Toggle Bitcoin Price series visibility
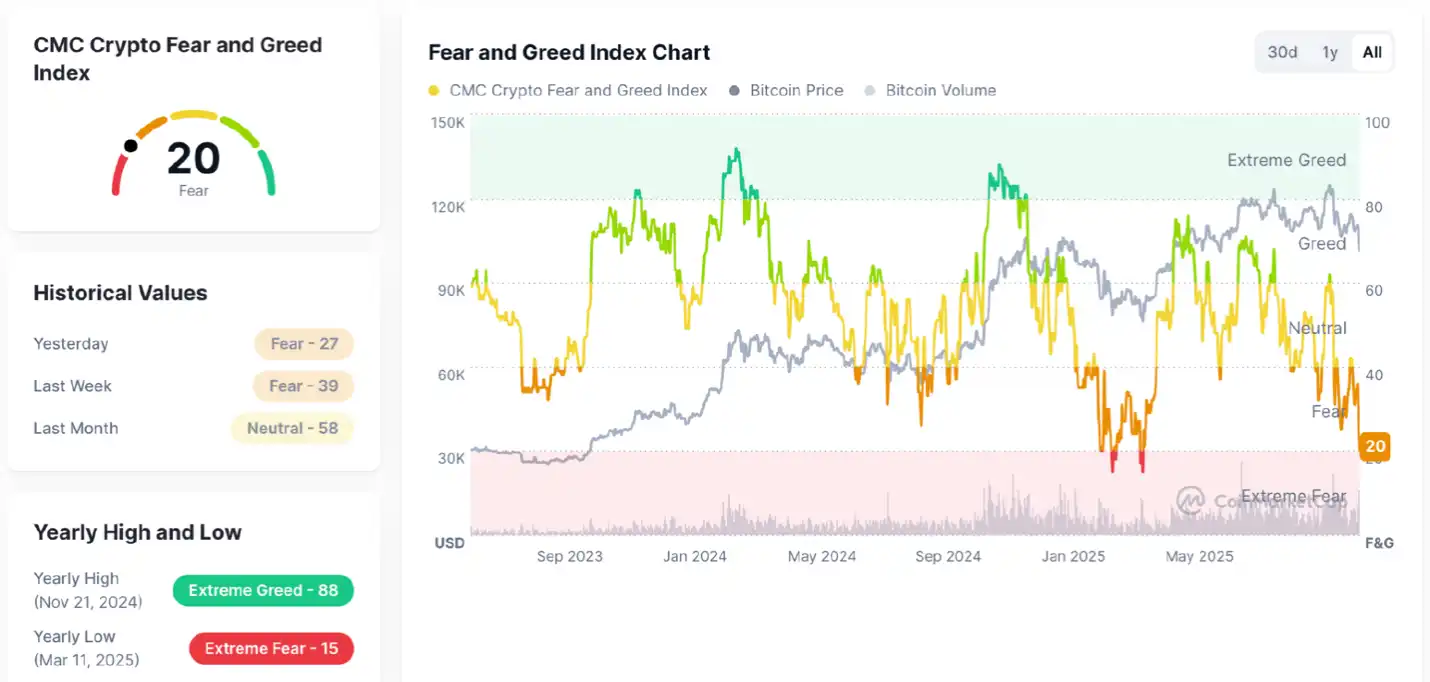Image resolution: width=1430 pixels, height=682 pixels. tap(787, 90)
